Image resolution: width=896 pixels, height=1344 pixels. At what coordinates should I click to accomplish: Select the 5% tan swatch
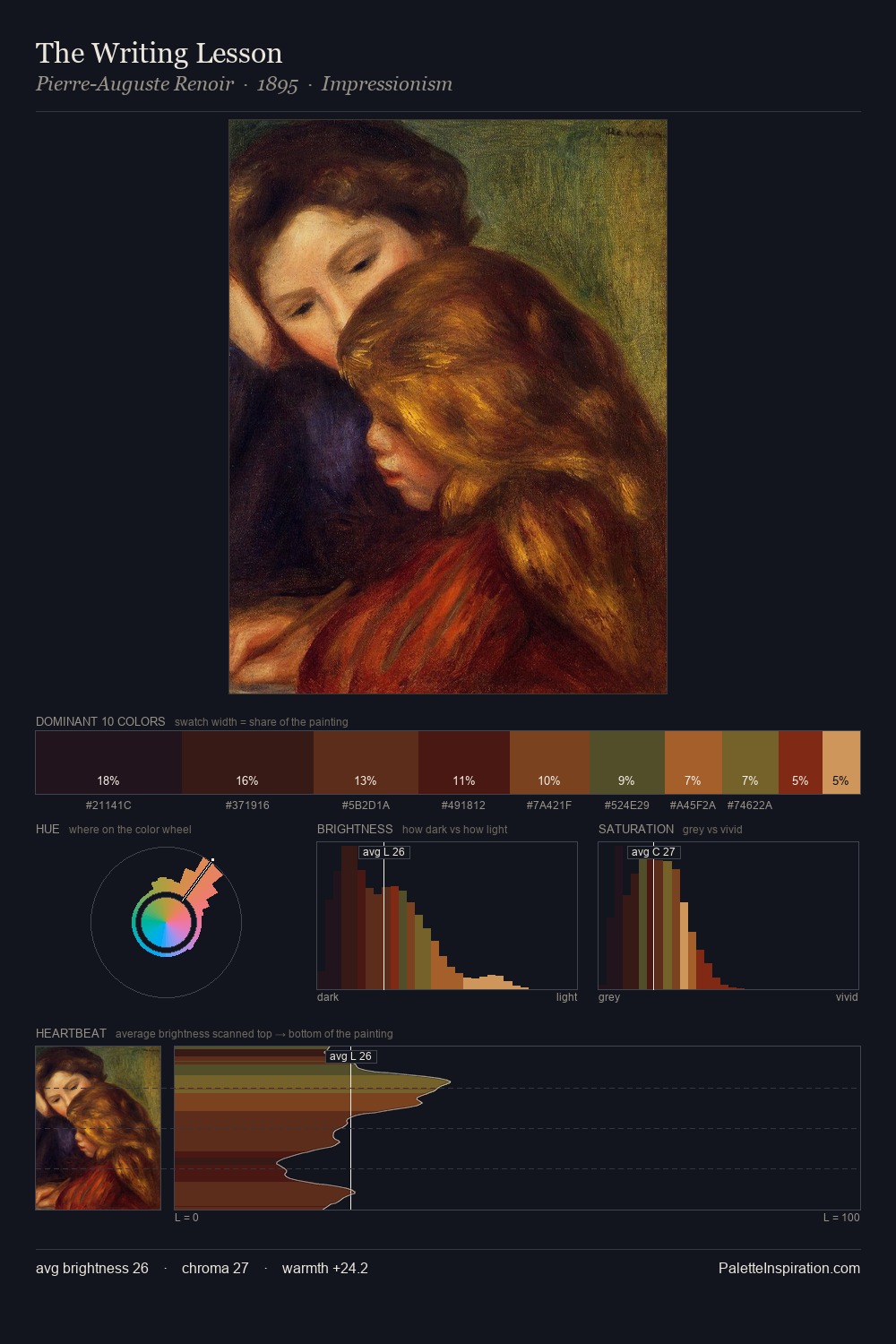[841, 762]
